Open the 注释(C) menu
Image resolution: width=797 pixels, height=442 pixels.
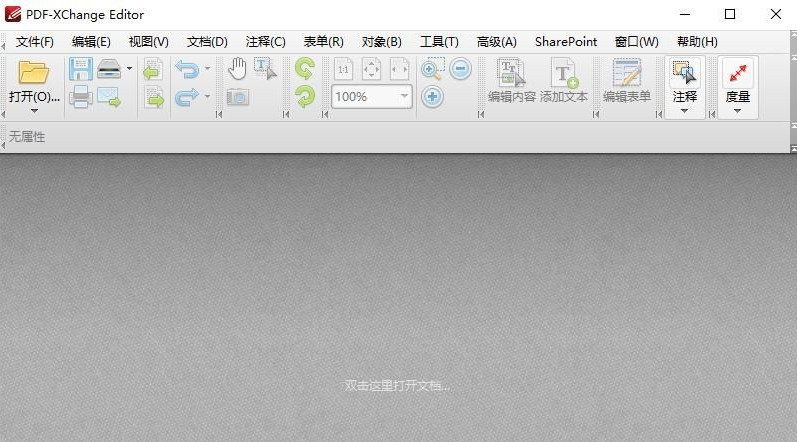(x=265, y=42)
